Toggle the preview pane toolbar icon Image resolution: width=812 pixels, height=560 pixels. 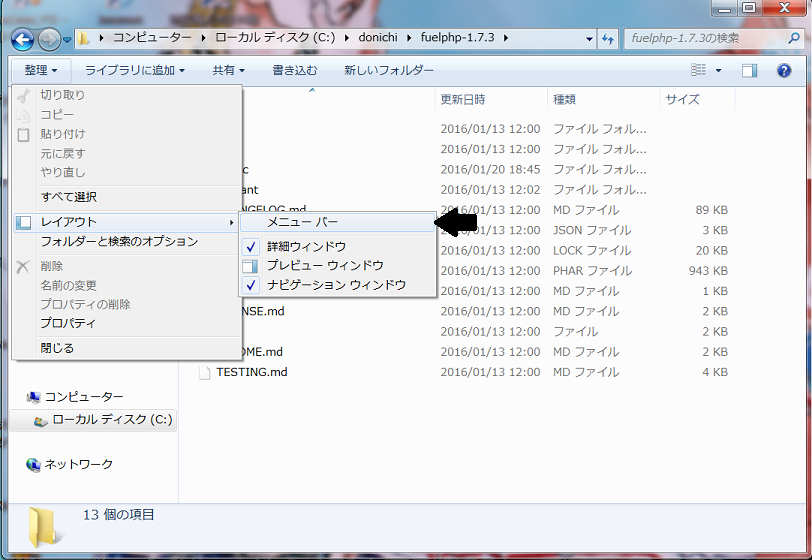(x=749, y=70)
